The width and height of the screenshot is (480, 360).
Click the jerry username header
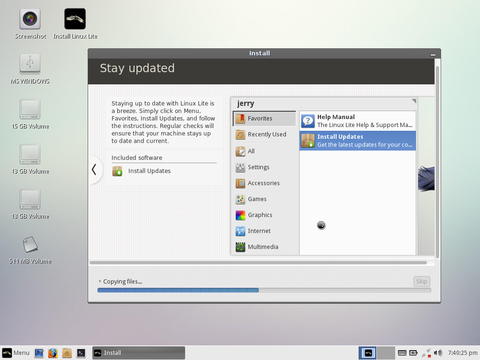tap(246, 104)
